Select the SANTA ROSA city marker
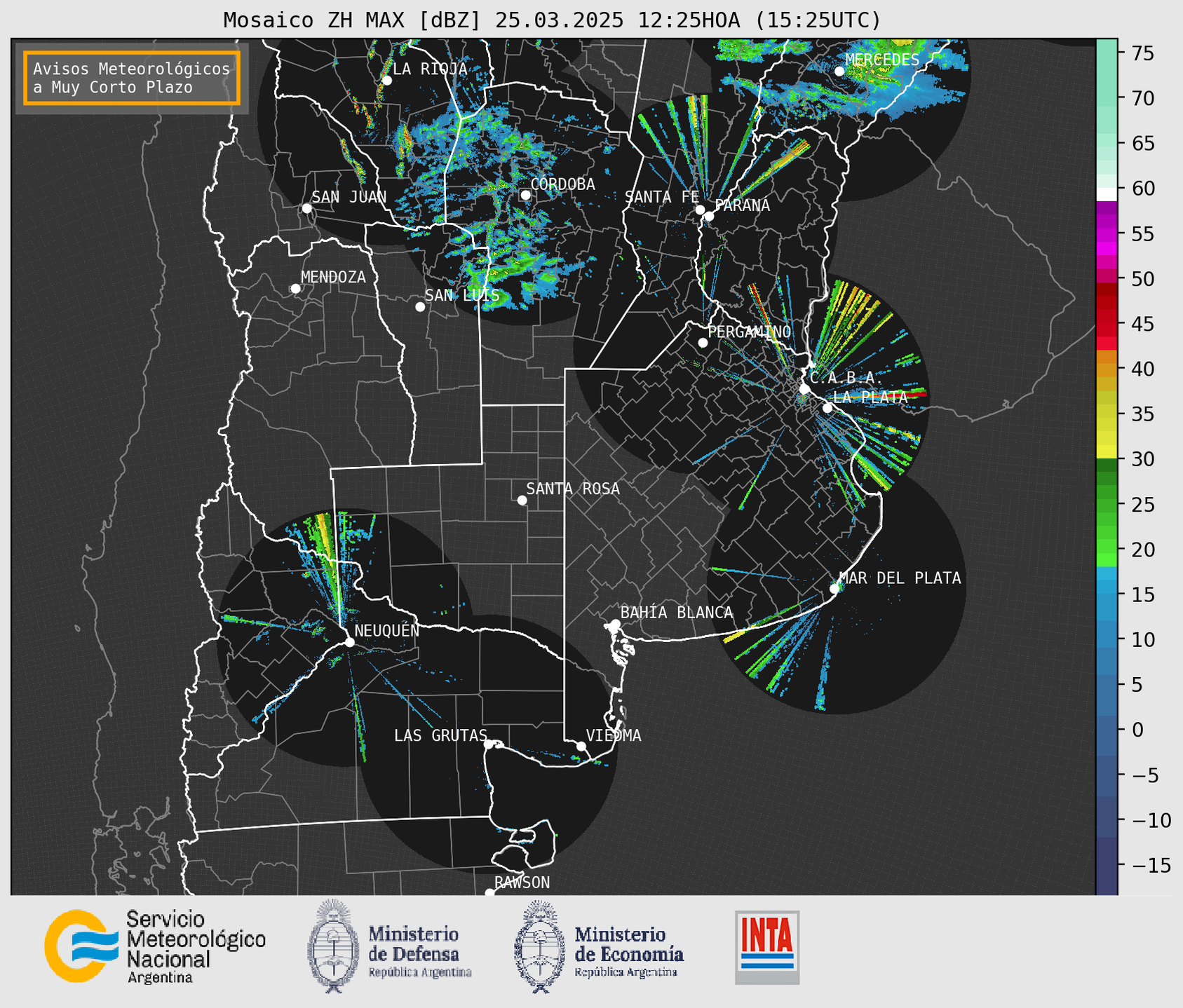 pyautogui.click(x=522, y=500)
